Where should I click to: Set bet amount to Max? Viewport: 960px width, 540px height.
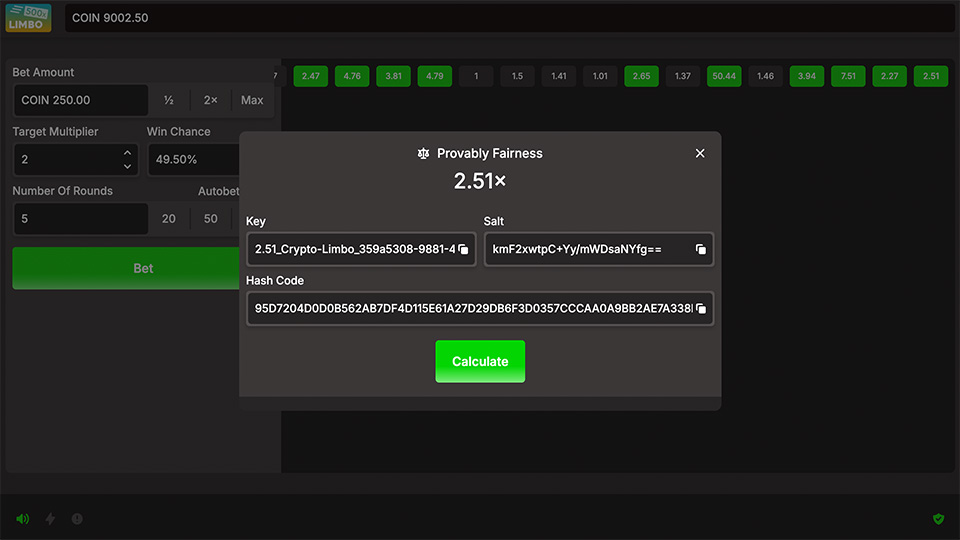tap(252, 100)
